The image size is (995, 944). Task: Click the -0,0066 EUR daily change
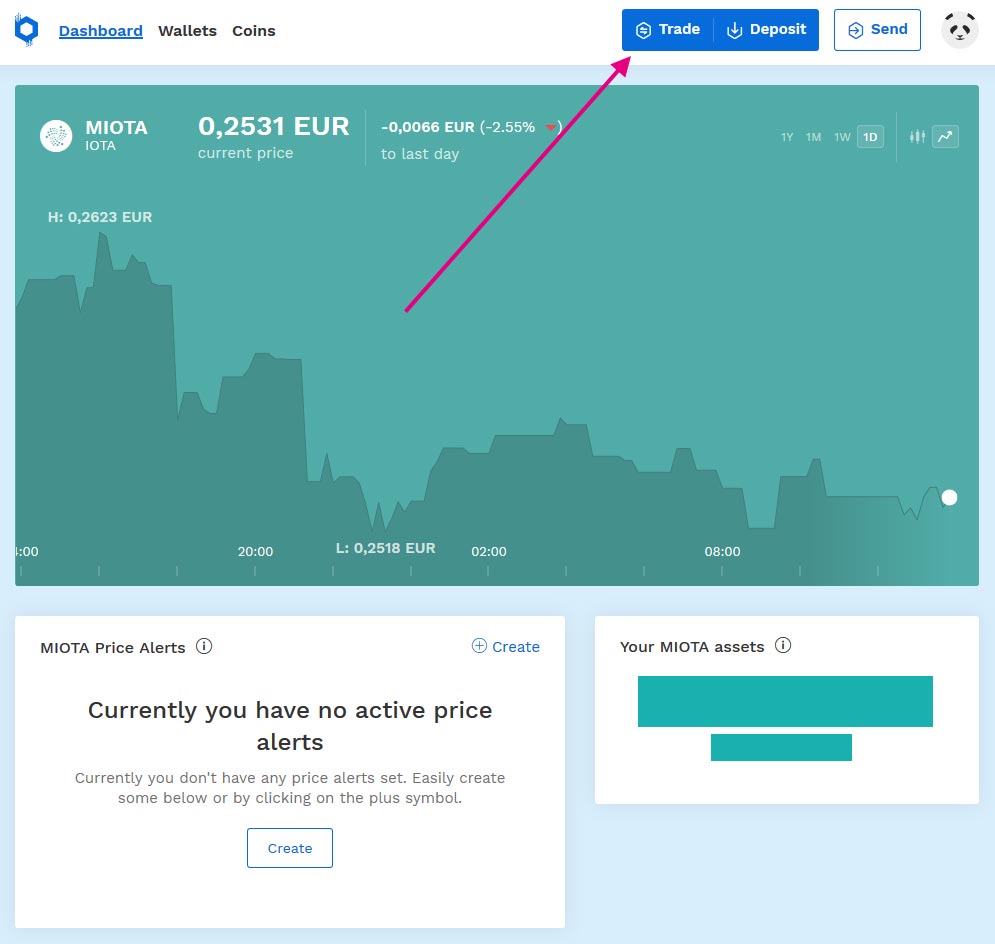428,127
